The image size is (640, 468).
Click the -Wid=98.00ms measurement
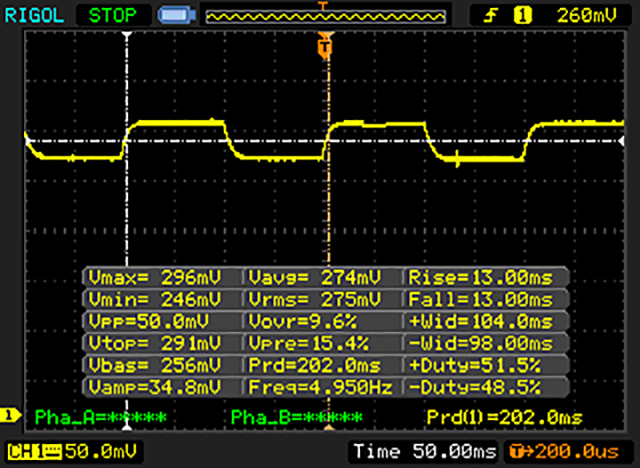[481, 344]
